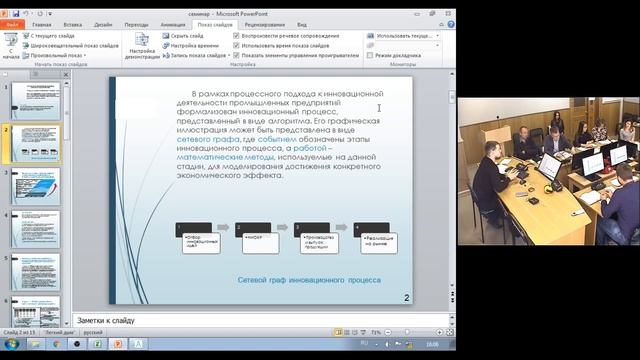The width and height of the screenshot is (640, 360).
Task: Click the Next Slide double-arrow button
Action: coord(452,300)
